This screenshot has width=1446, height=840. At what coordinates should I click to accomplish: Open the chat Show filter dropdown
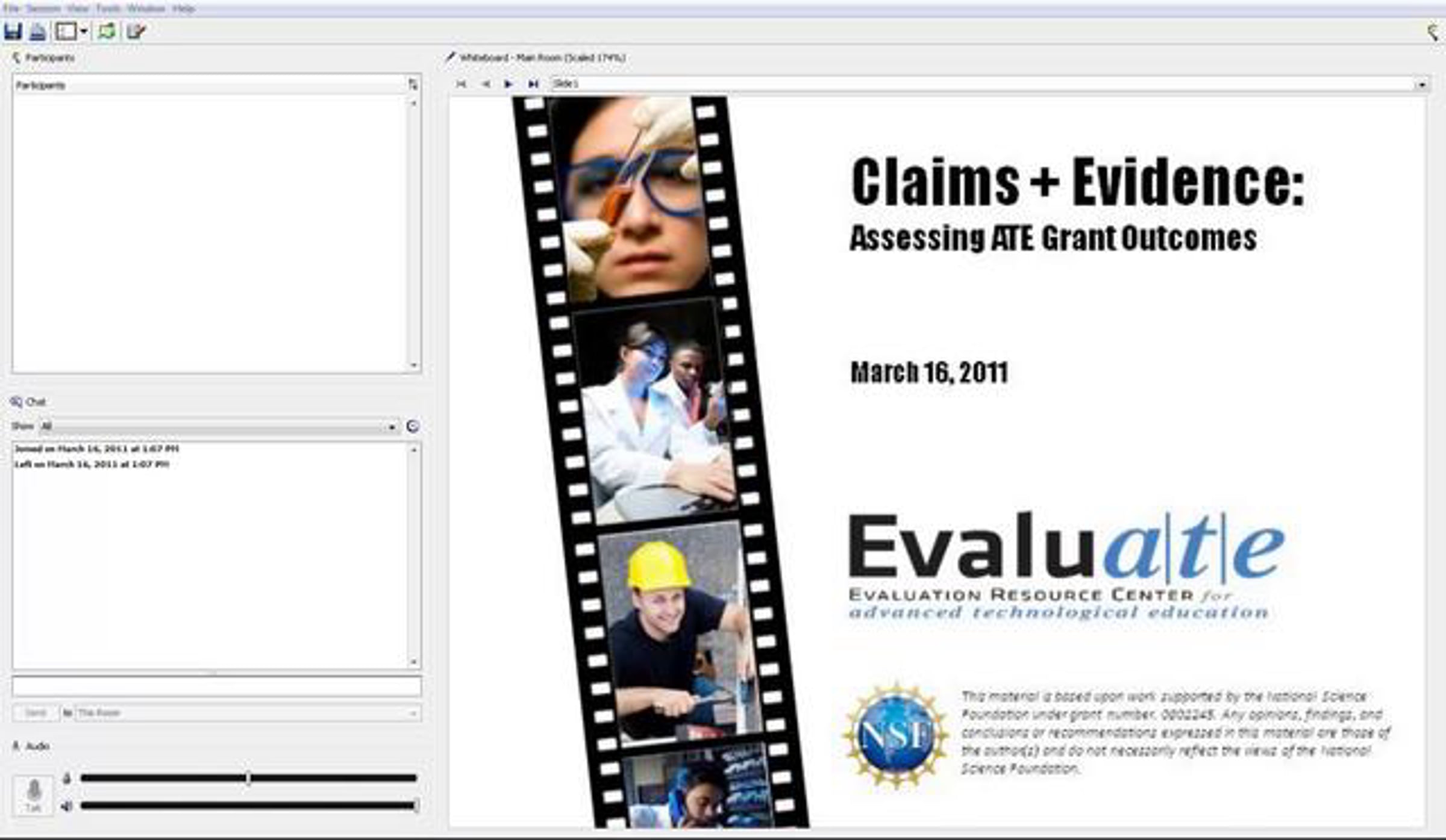coord(219,426)
